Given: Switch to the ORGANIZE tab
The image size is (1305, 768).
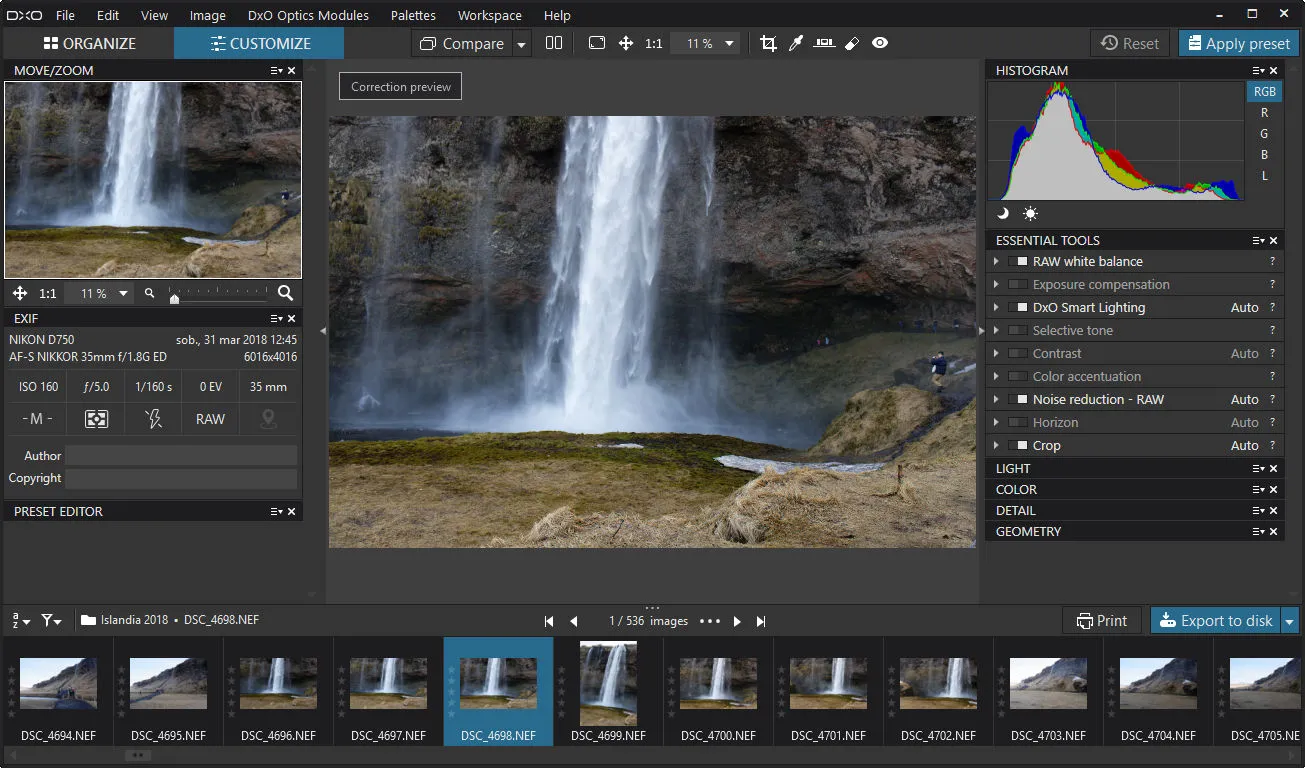Looking at the screenshot, I should pos(89,43).
